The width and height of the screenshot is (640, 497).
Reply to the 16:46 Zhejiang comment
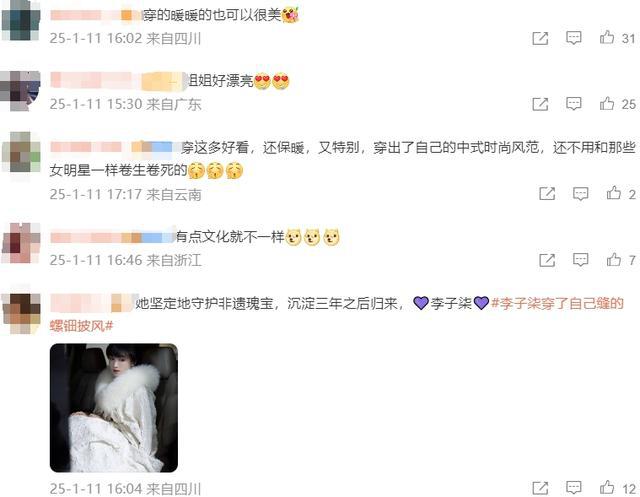(580, 260)
